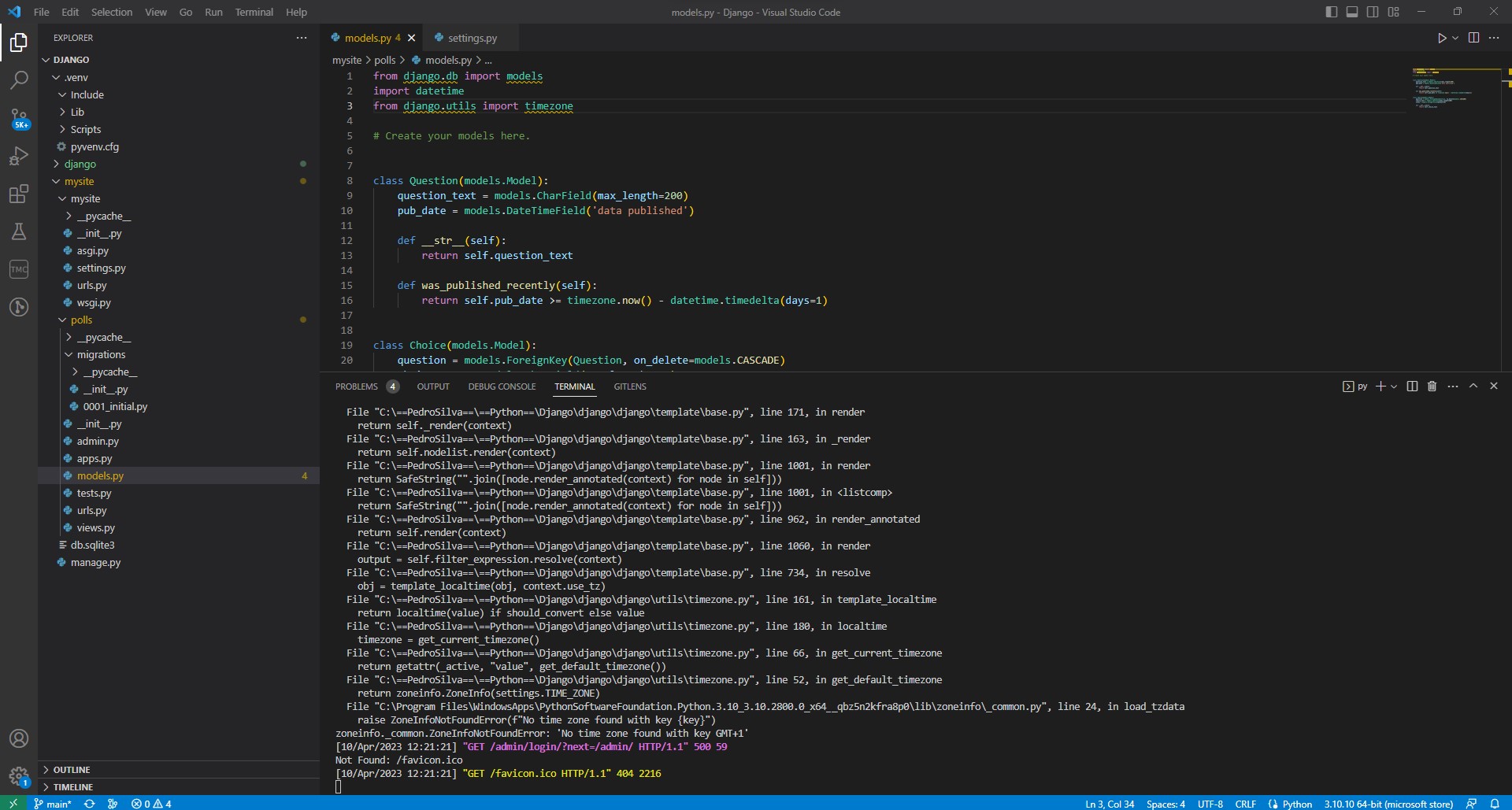Open the Extensions view

[19, 194]
